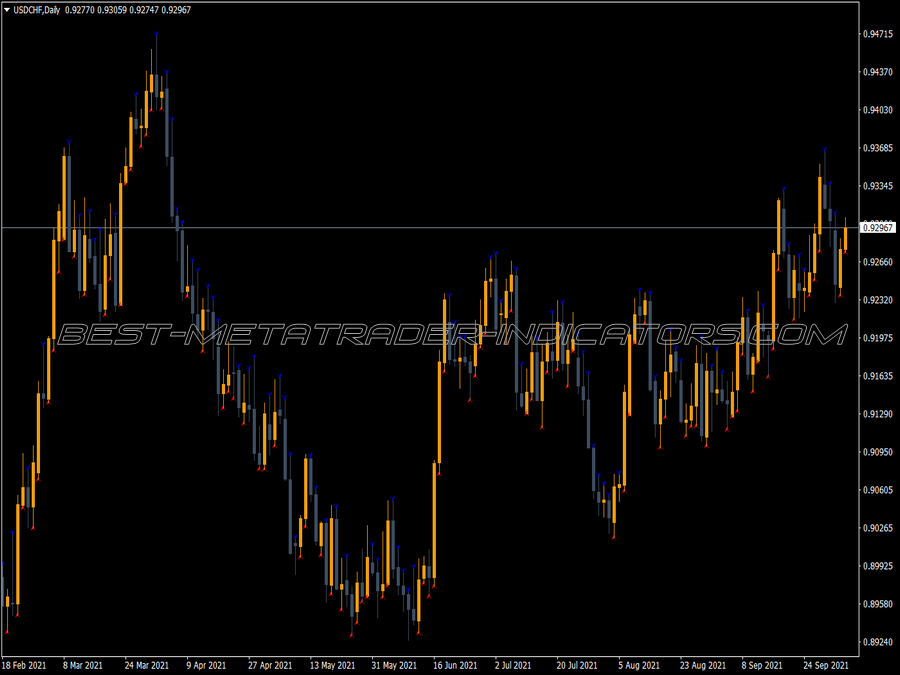The height and width of the screenshot is (675, 900).
Task: Click the 0.93685 price axis label
Action: click(x=878, y=148)
